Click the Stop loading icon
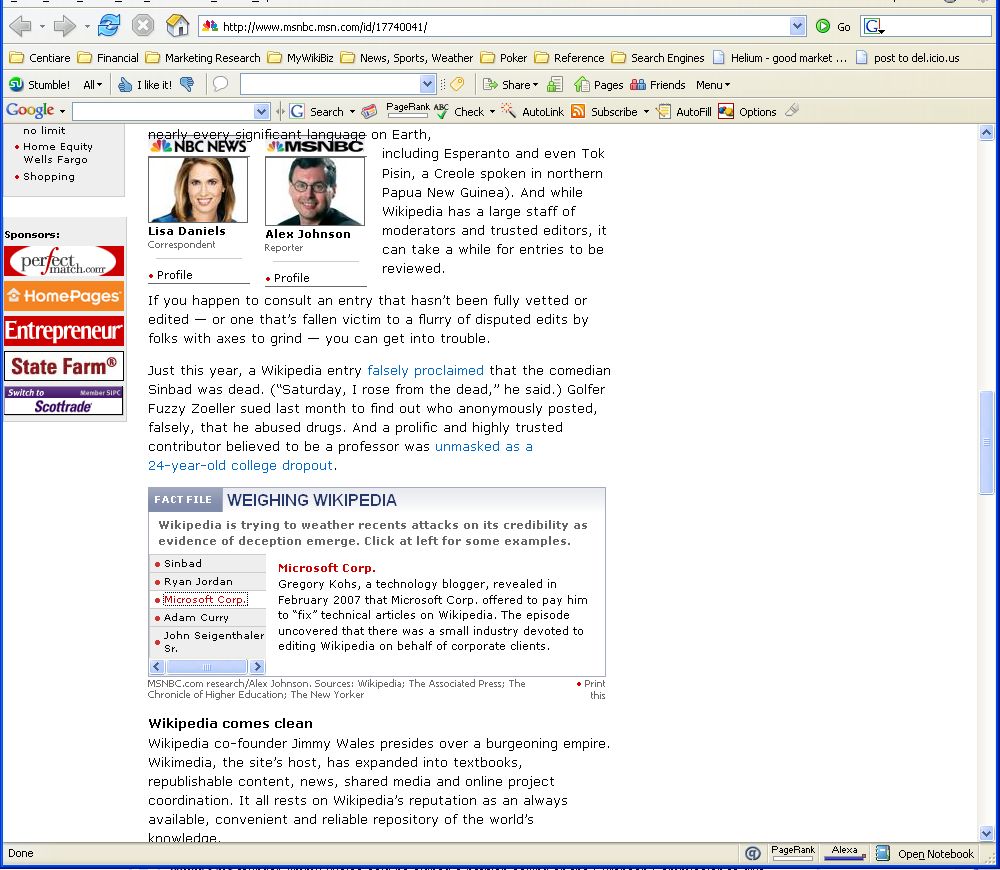The image size is (1000, 870). pyautogui.click(x=143, y=26)
